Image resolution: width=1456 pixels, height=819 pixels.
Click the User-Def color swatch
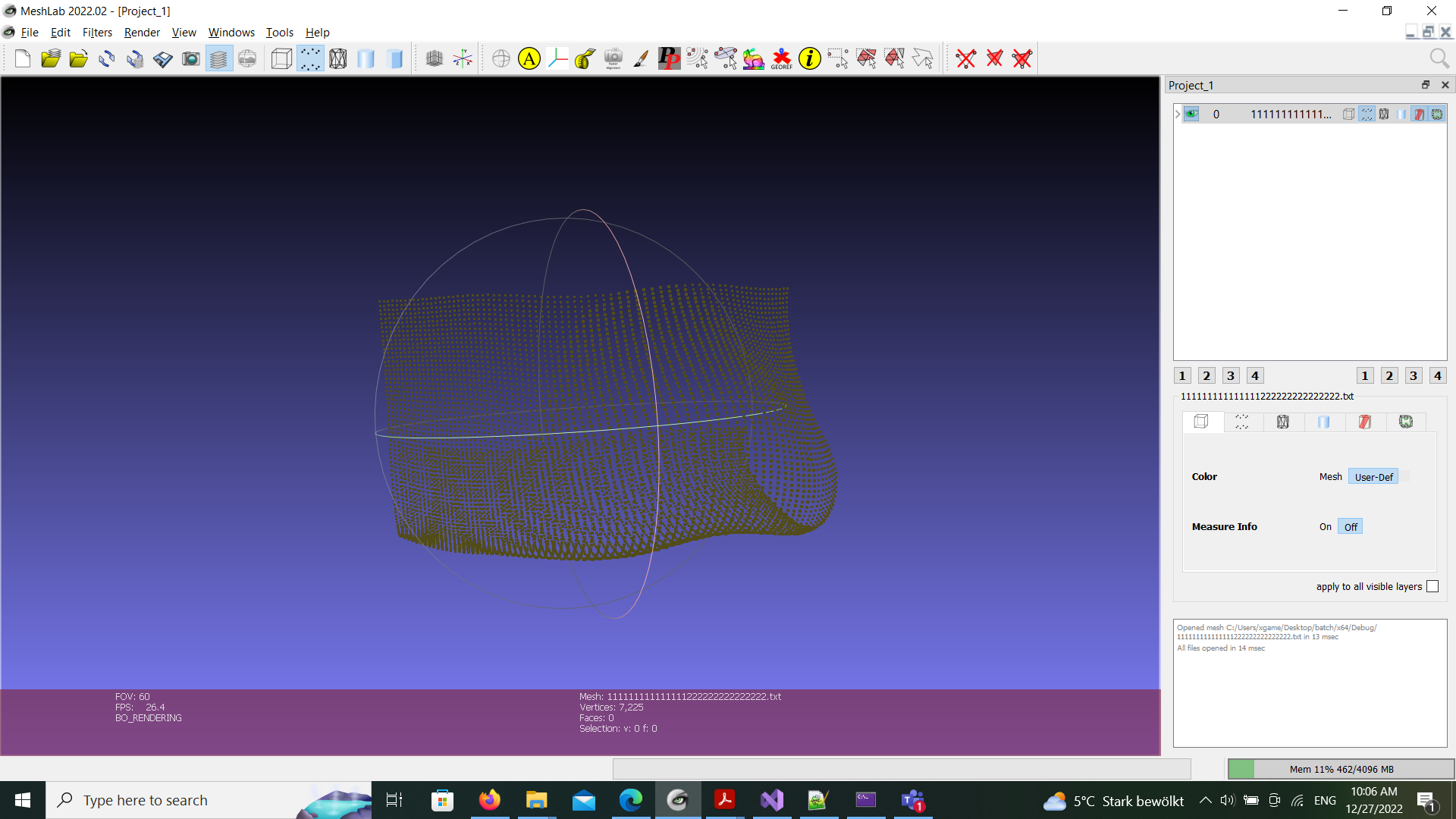click(1404, 476)
